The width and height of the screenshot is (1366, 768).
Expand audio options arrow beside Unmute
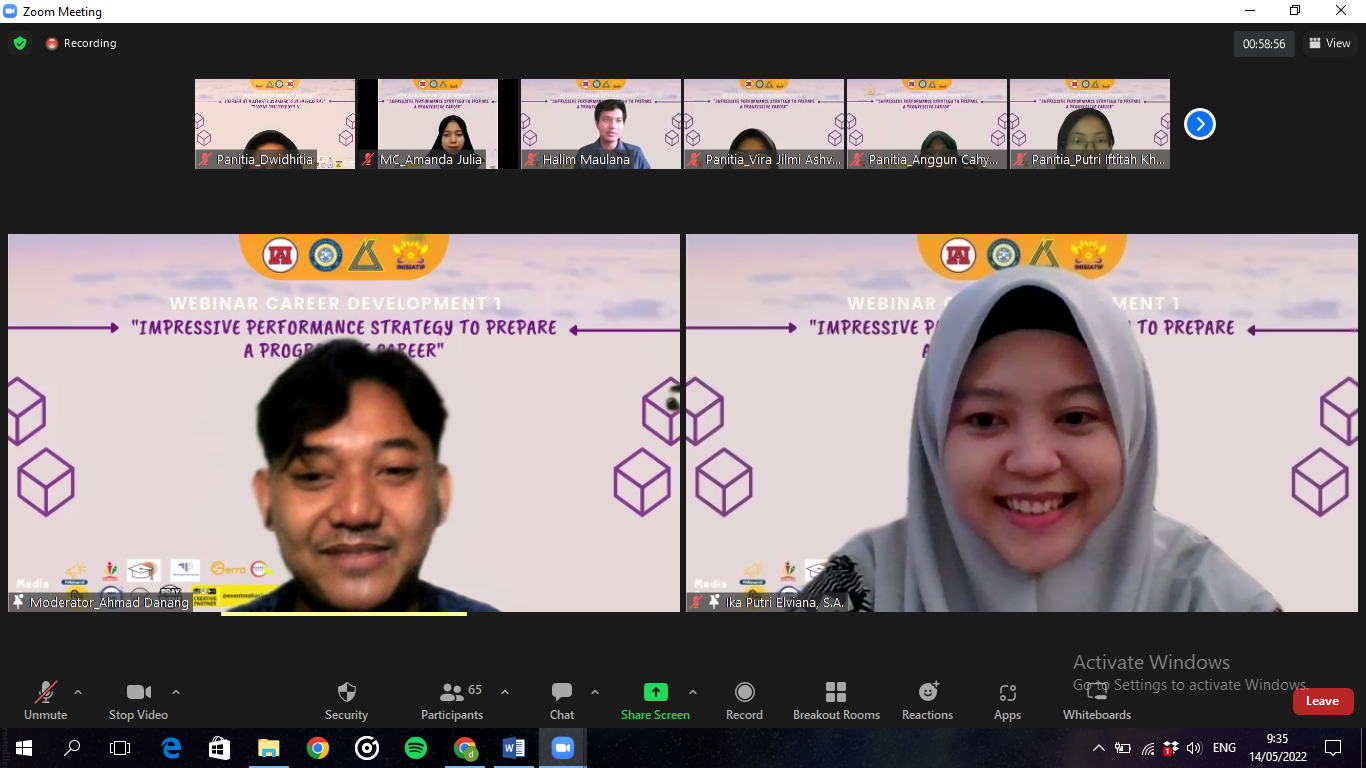pos(78,692)
